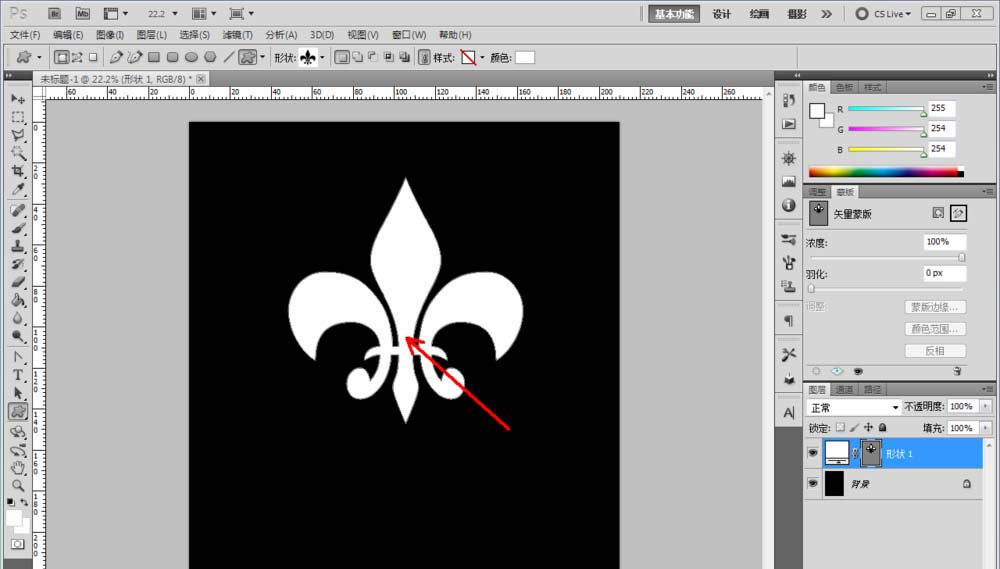Open the blend mode 正常 dropdown
Viewport: 1000px width, 569px height.
(854, 408)
